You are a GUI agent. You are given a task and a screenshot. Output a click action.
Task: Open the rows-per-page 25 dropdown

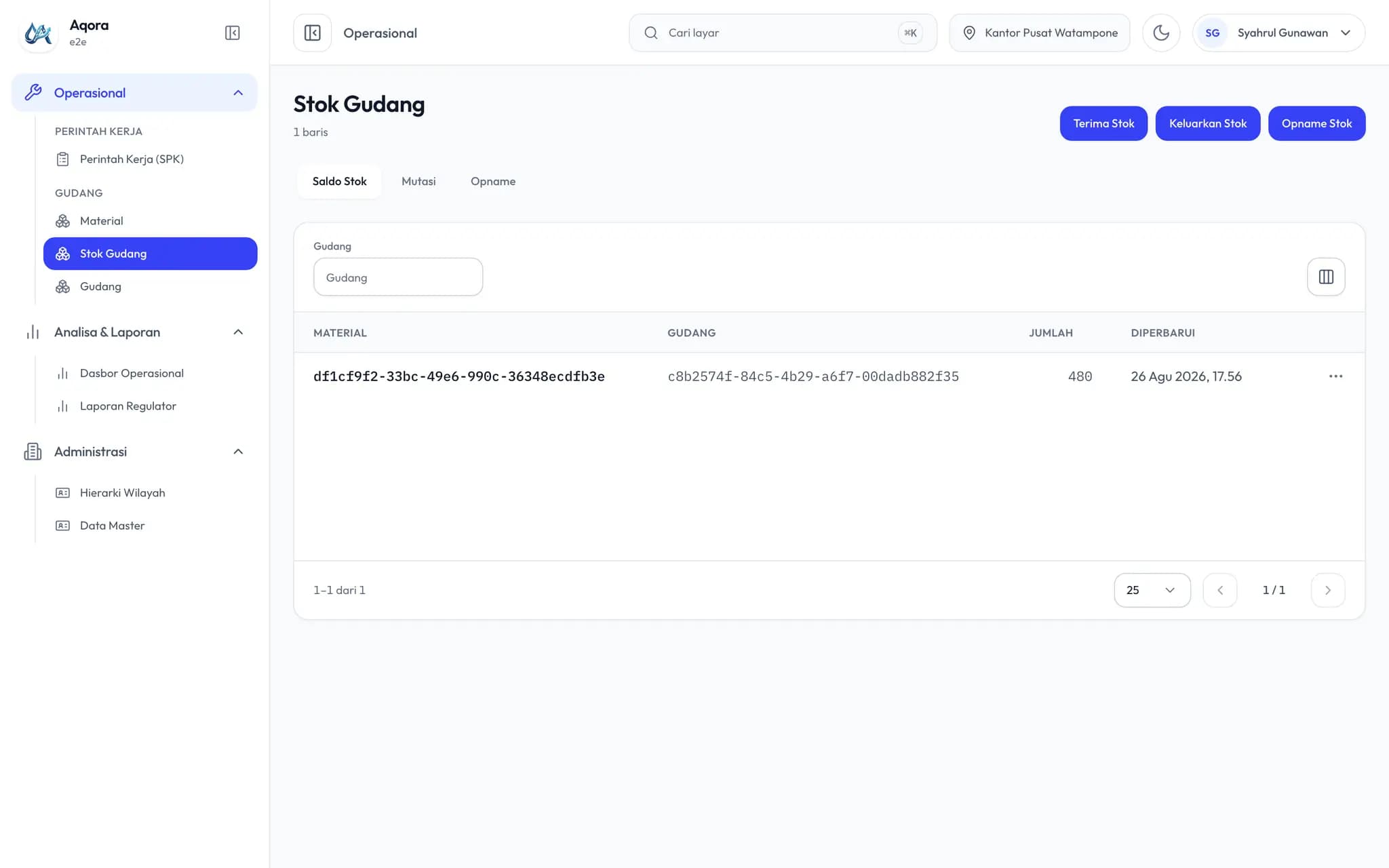pyautogui.click(x=1152, y=590)
